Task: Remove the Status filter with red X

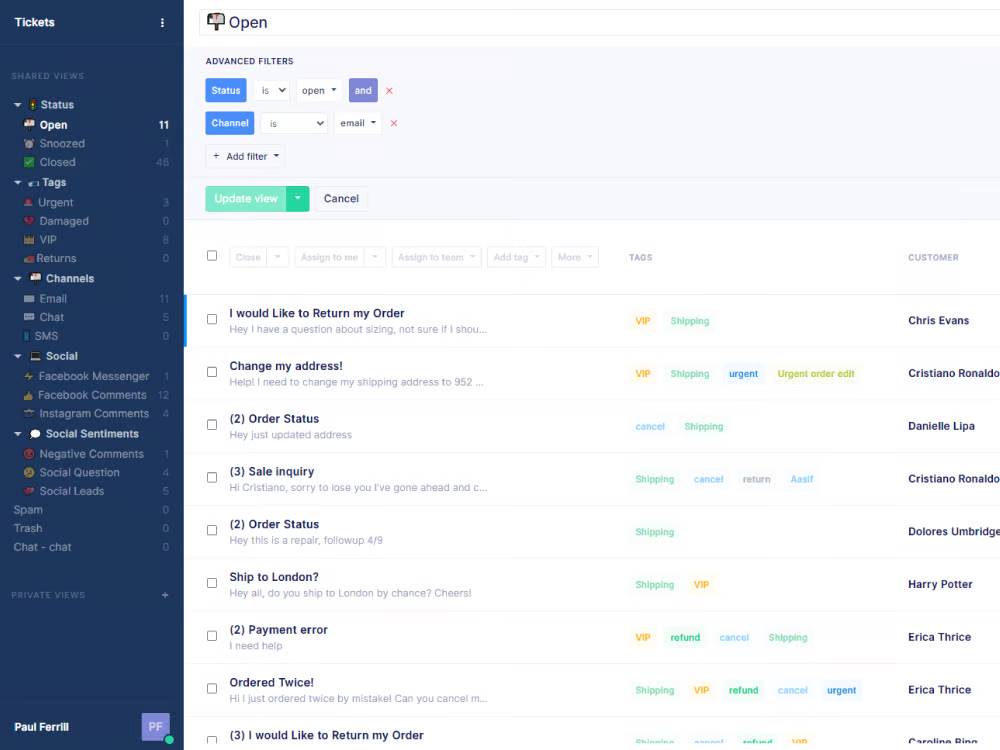Action: click(x=389, y=91)
